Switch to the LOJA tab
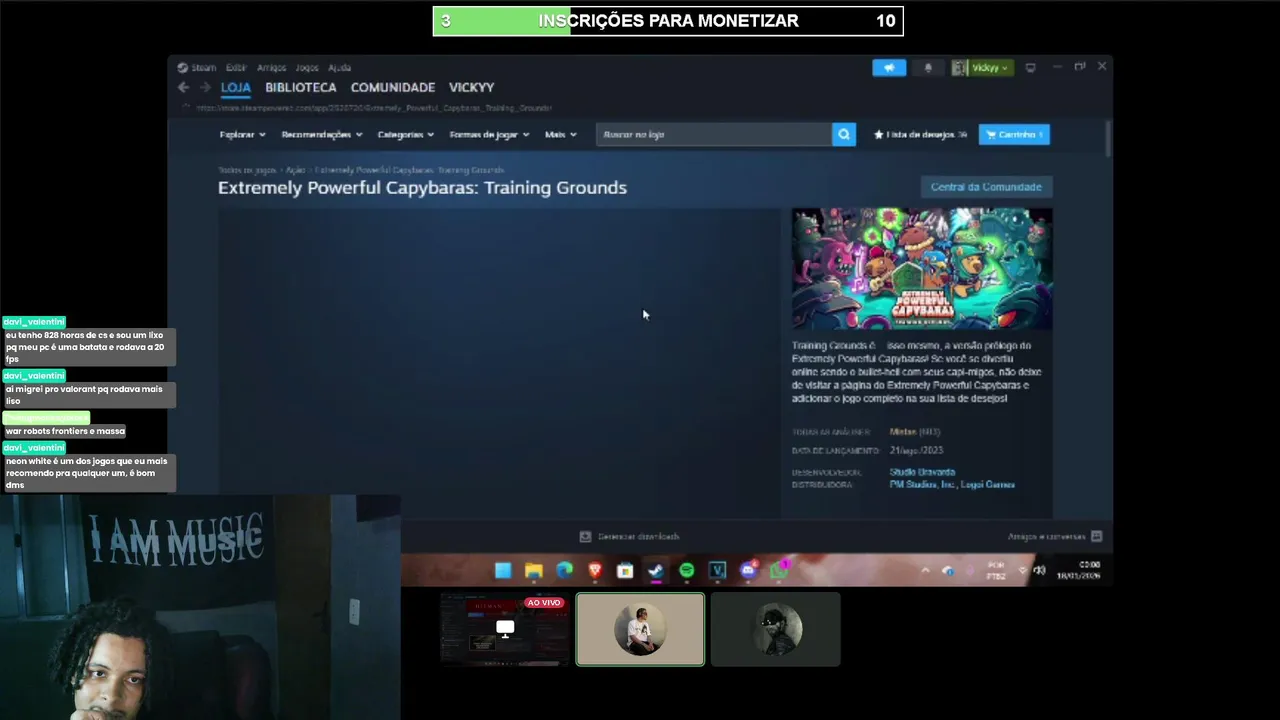 236,87
